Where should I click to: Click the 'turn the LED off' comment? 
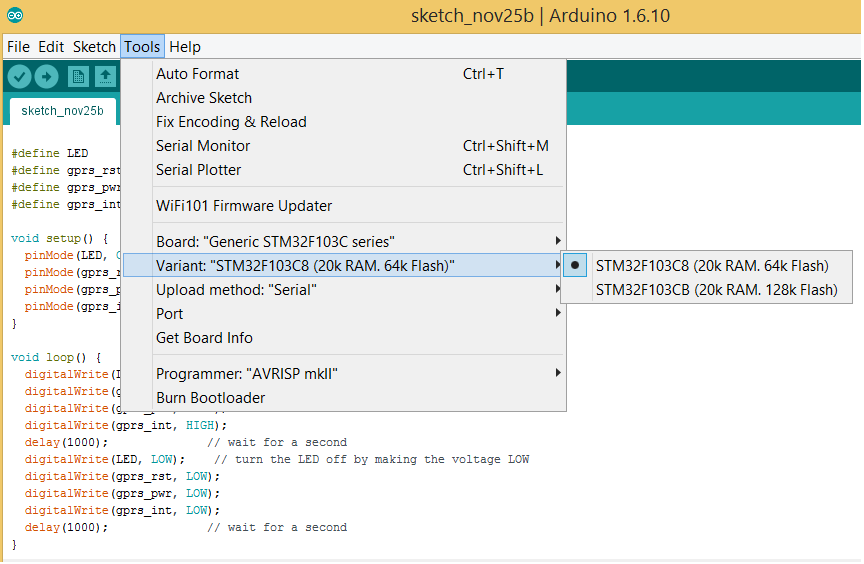coord(371,459)
